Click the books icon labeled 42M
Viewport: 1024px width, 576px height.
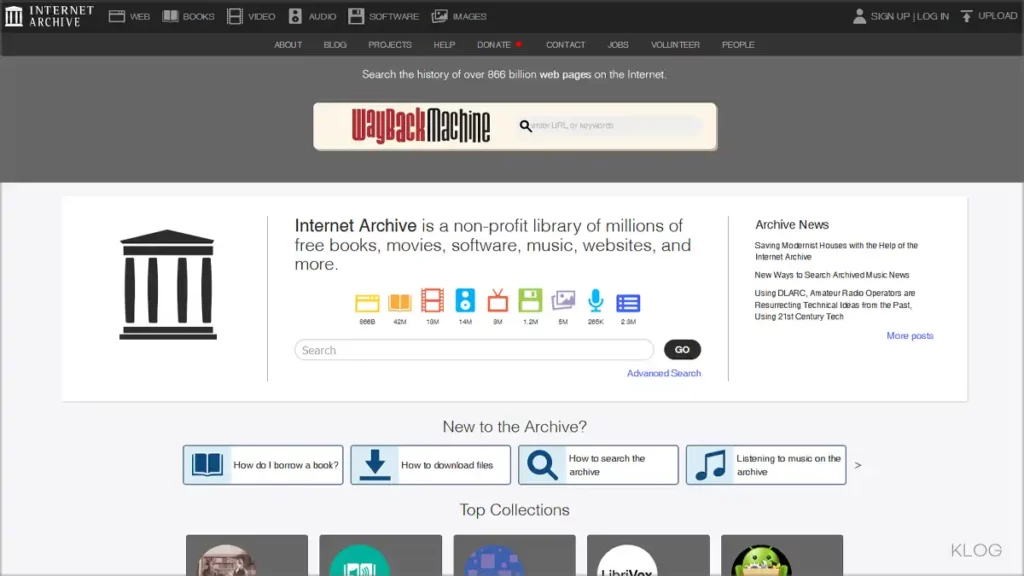(400, 302)
